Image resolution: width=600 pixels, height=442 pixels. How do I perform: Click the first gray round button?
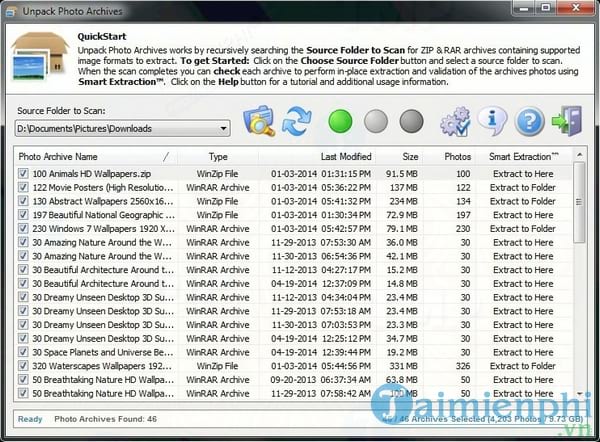coord(376,122)
